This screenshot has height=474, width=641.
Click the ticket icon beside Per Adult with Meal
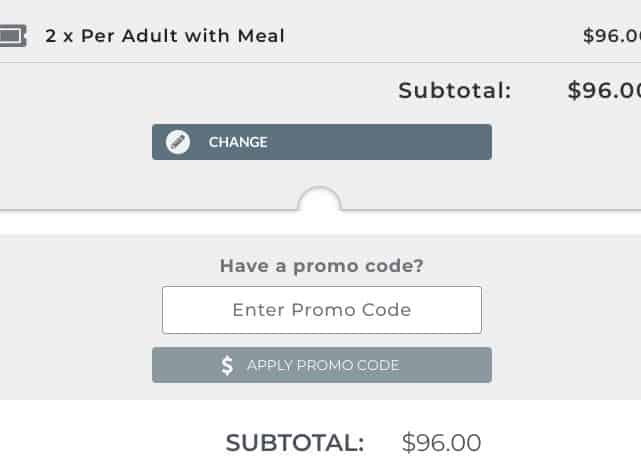13,36
